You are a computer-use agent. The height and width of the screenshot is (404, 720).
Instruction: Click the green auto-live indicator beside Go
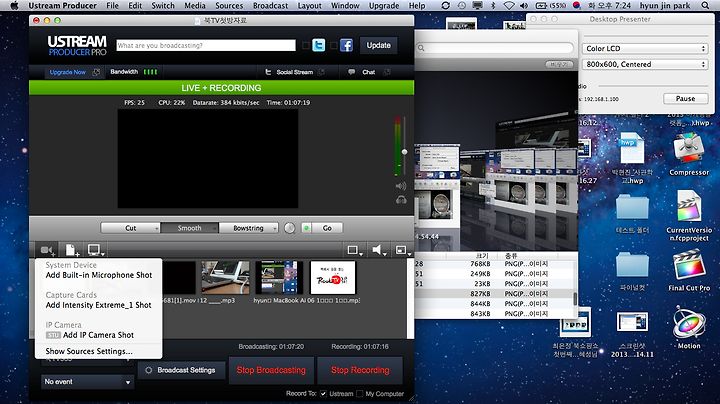306,228
